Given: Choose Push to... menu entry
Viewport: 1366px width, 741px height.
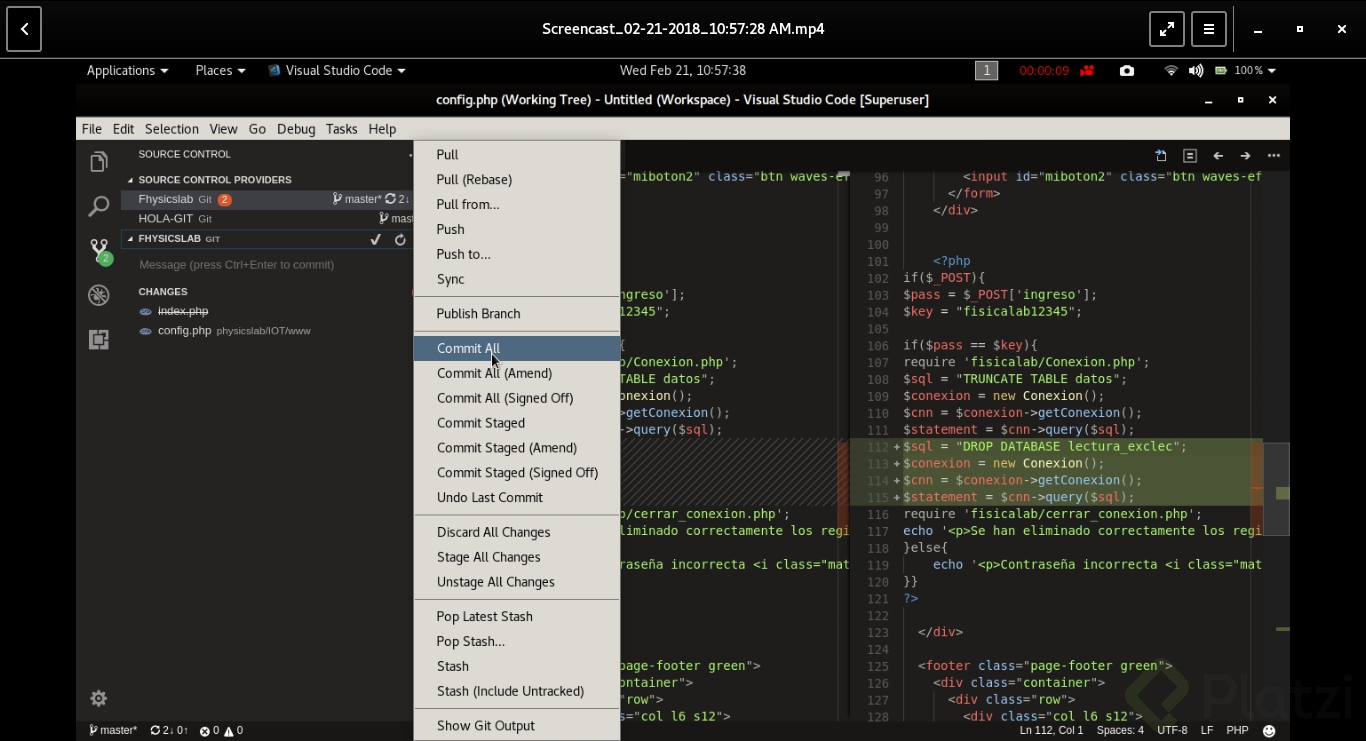Looking at the screenshot, I should click(x=517, y=254).
